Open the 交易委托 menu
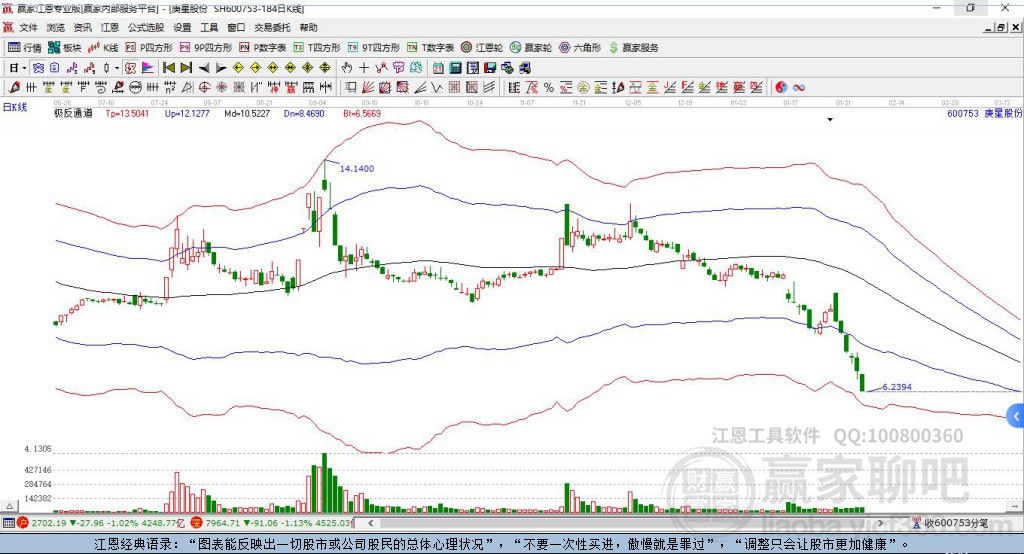The image size is (1024, 554). click(x=272, y=27)
